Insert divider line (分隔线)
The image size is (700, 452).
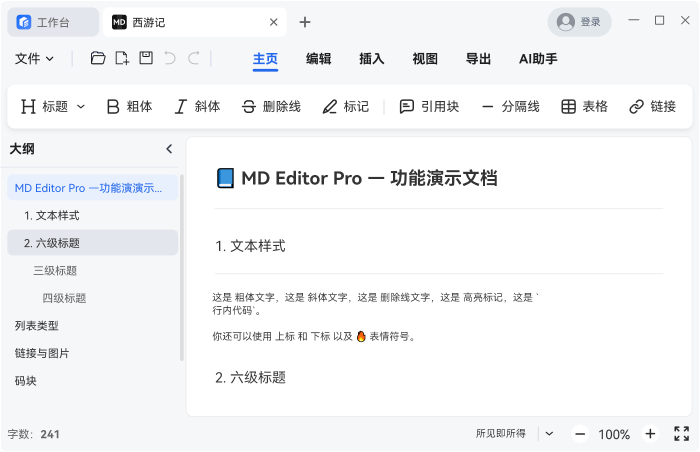[510, 106]
